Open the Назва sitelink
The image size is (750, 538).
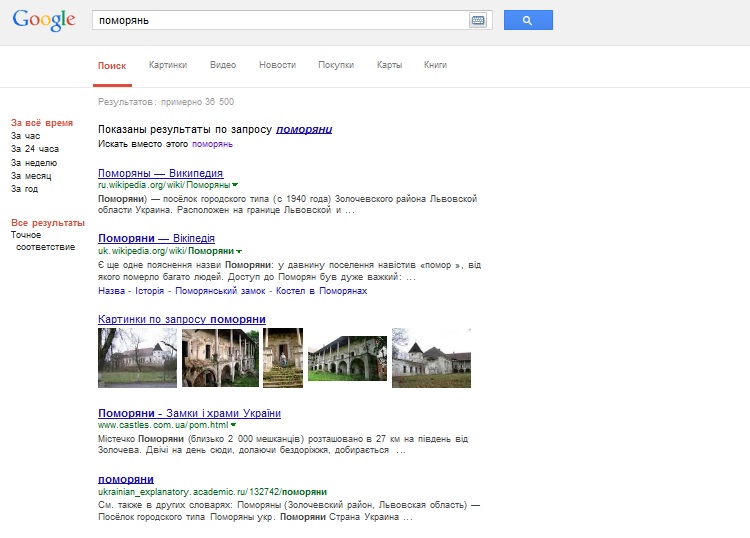tap(111, 291)
